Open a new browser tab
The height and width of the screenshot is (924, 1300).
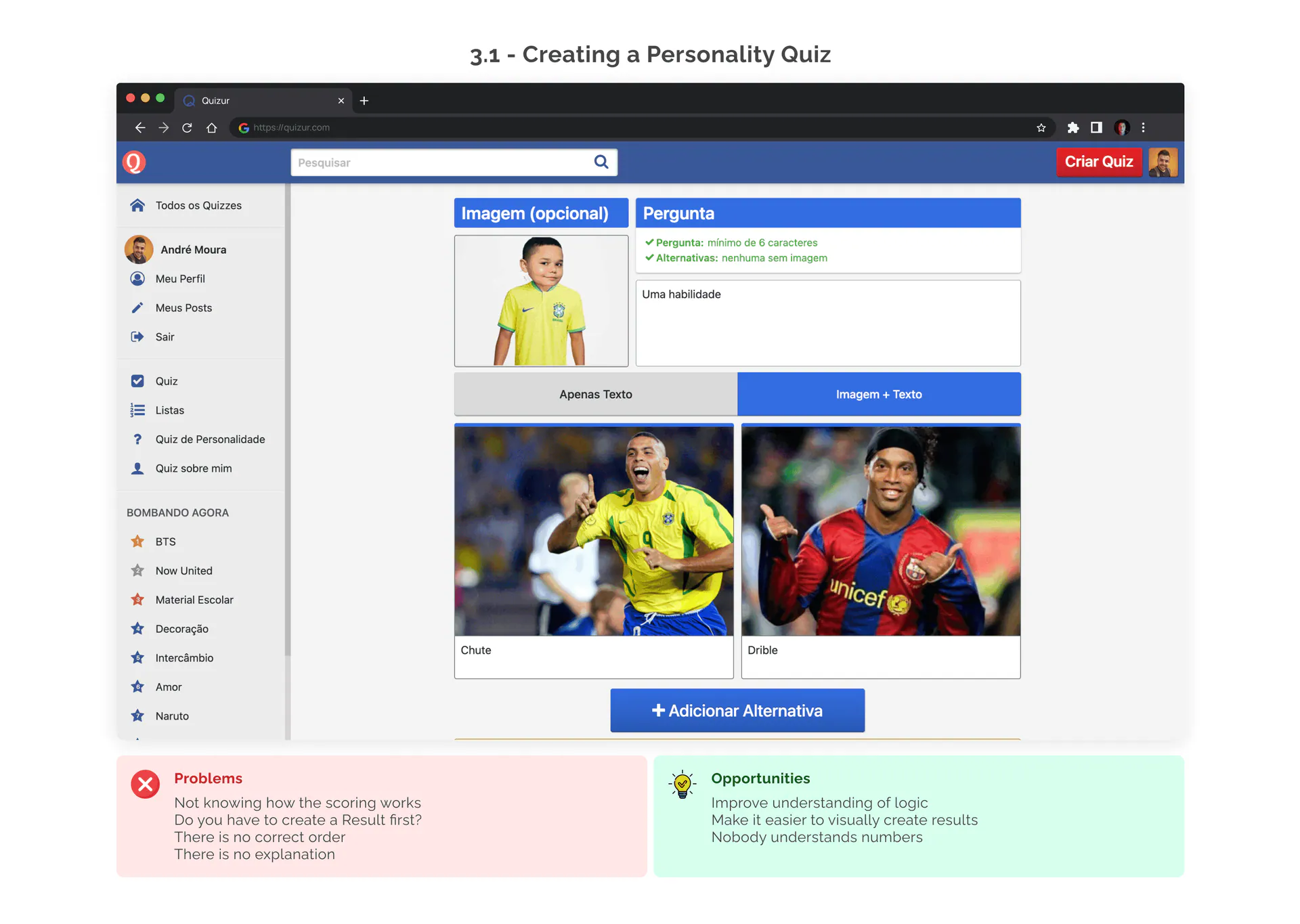tap(364, 101)
